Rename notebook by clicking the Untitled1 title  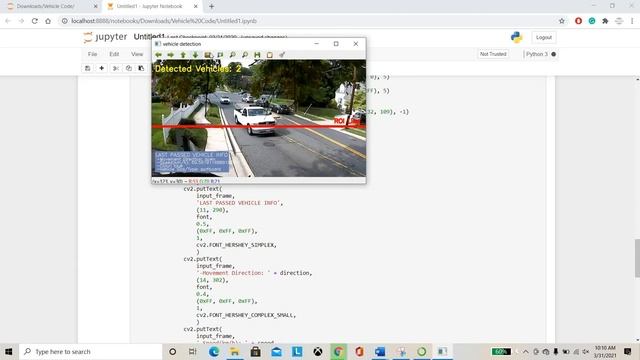click(149, 37)
